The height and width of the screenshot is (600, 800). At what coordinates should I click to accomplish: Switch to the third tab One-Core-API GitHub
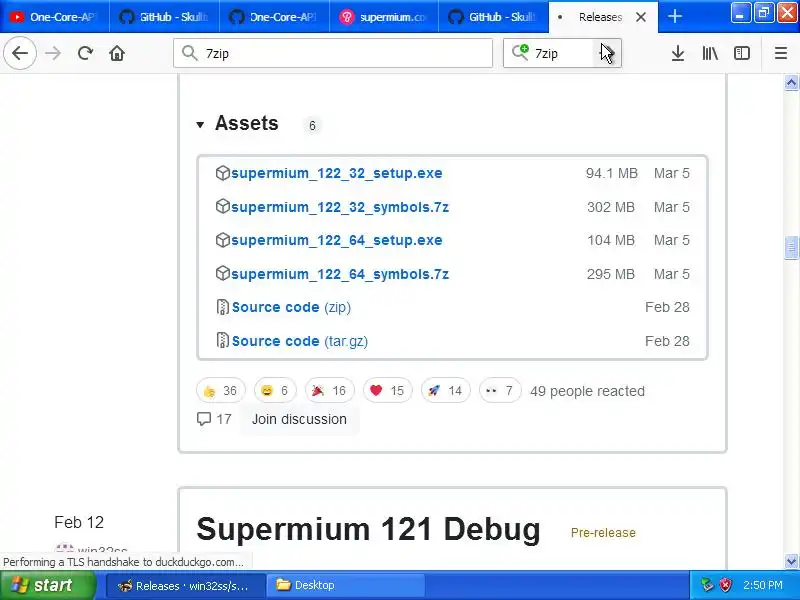[x=274, y=17]
